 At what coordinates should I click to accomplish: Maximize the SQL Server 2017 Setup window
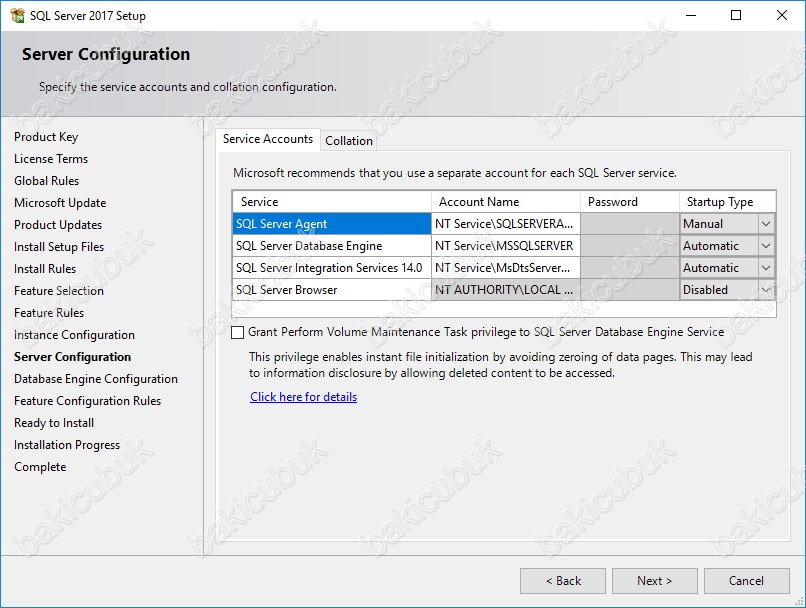tap(736, 15)
